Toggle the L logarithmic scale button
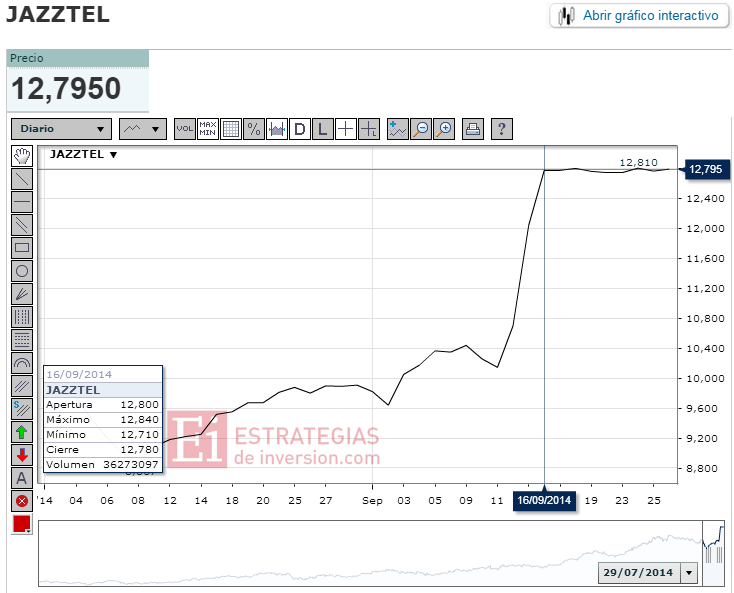This screenshot has width=734, height=593. 323,129
